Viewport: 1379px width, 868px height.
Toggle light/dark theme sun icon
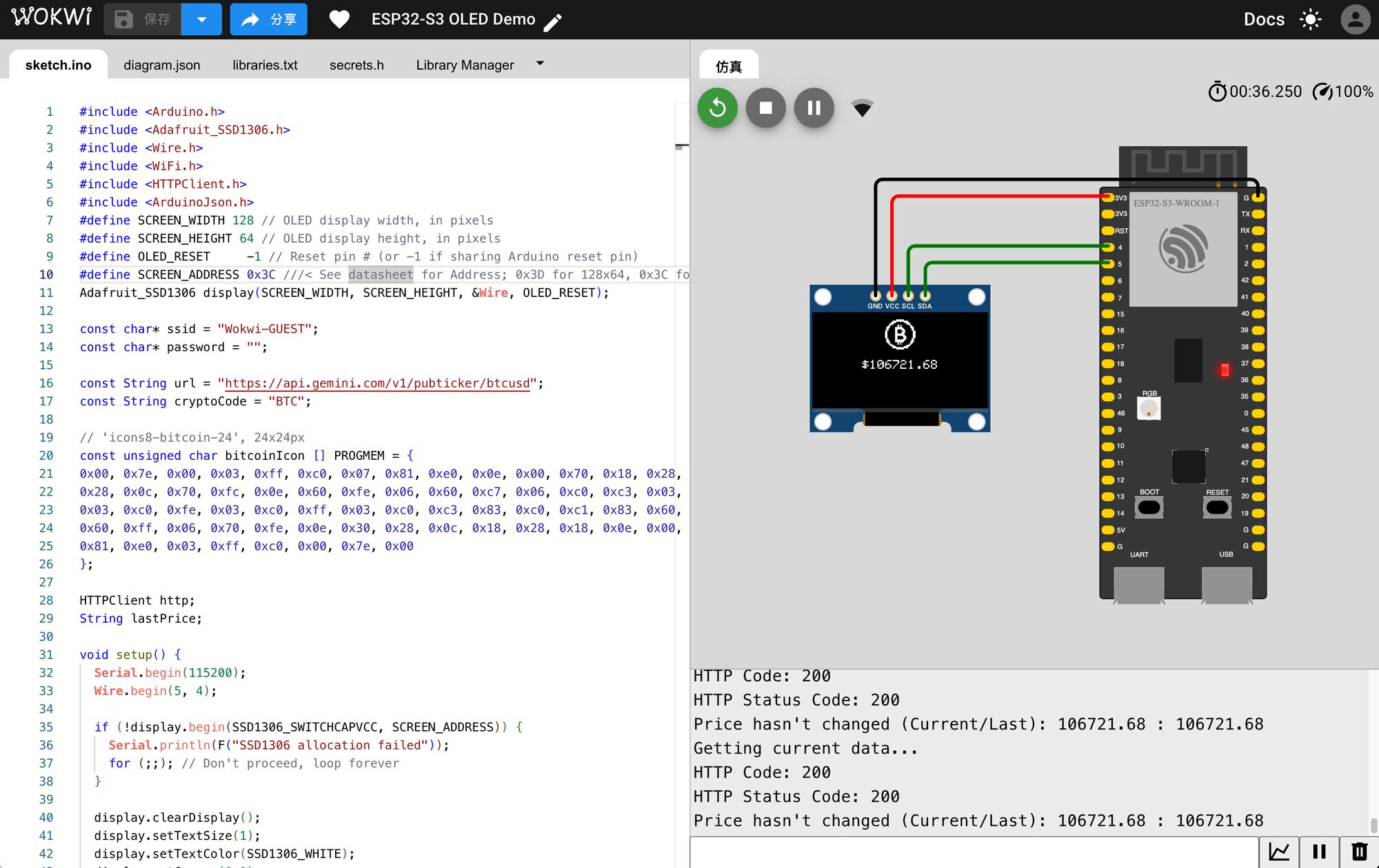point(1310,19)
